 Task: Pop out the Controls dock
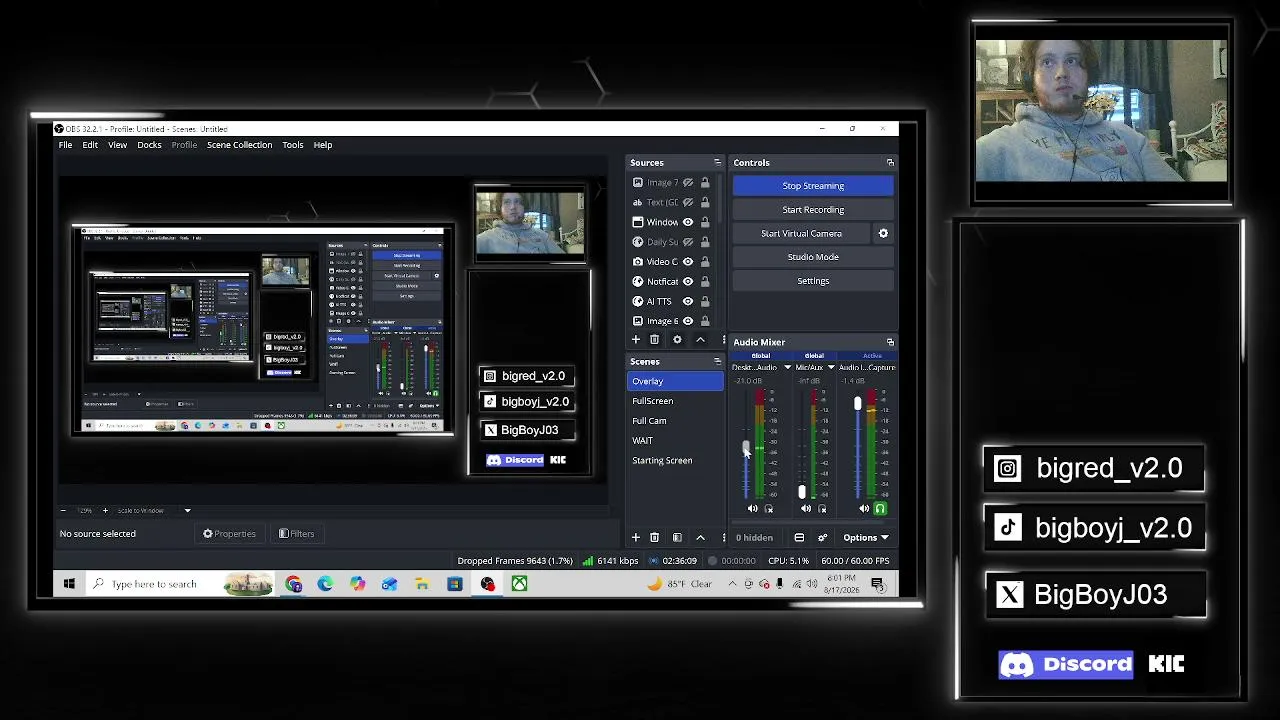pyautogui.click(x=890, y=162)
